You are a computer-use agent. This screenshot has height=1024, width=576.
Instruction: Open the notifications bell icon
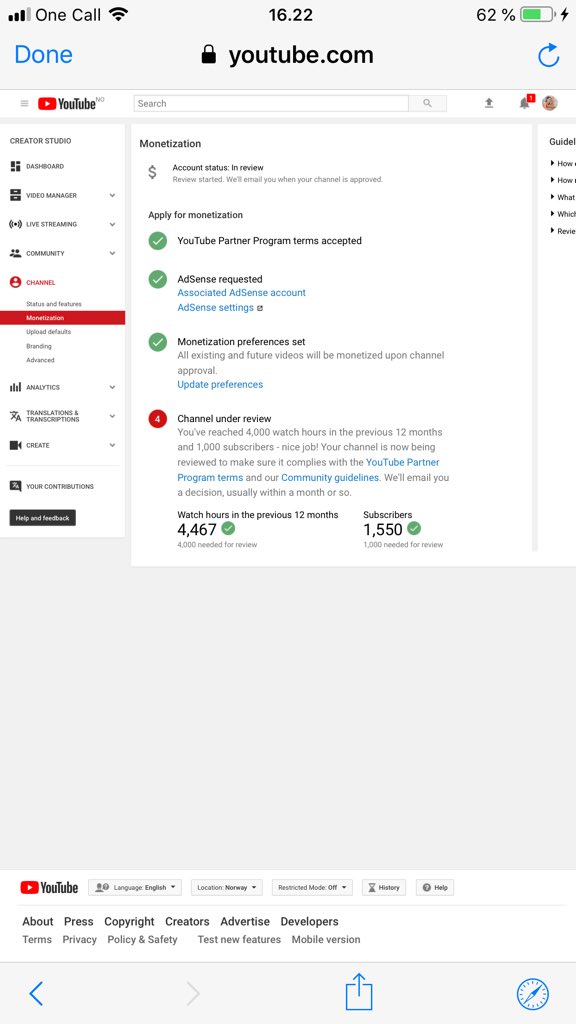tap(524, 103)
